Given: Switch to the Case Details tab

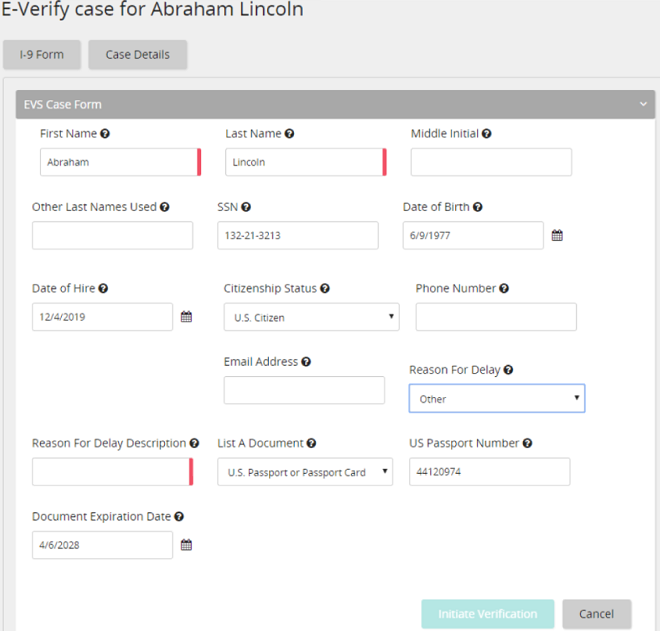Looking at the screenshot, I should point(138,55).
